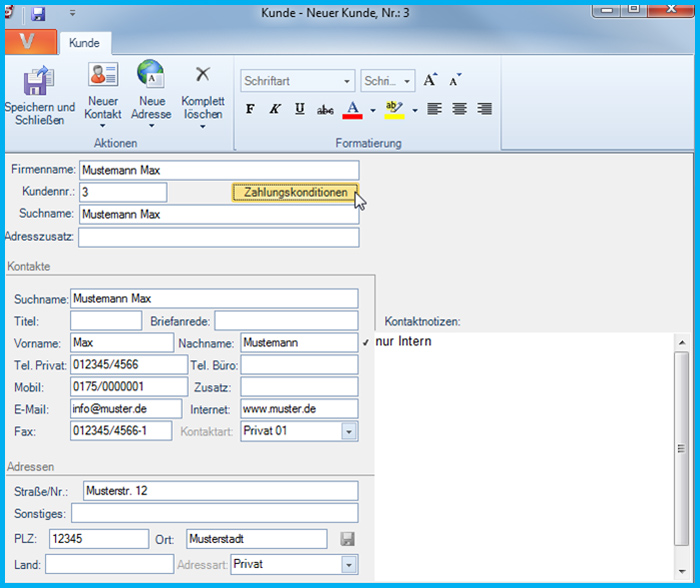
Task: Click the Zahlungskonditionen button
Action: click(295, 192)
